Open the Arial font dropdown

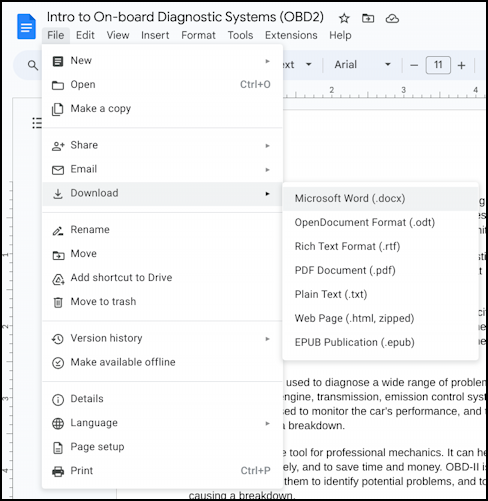point(362,64)
